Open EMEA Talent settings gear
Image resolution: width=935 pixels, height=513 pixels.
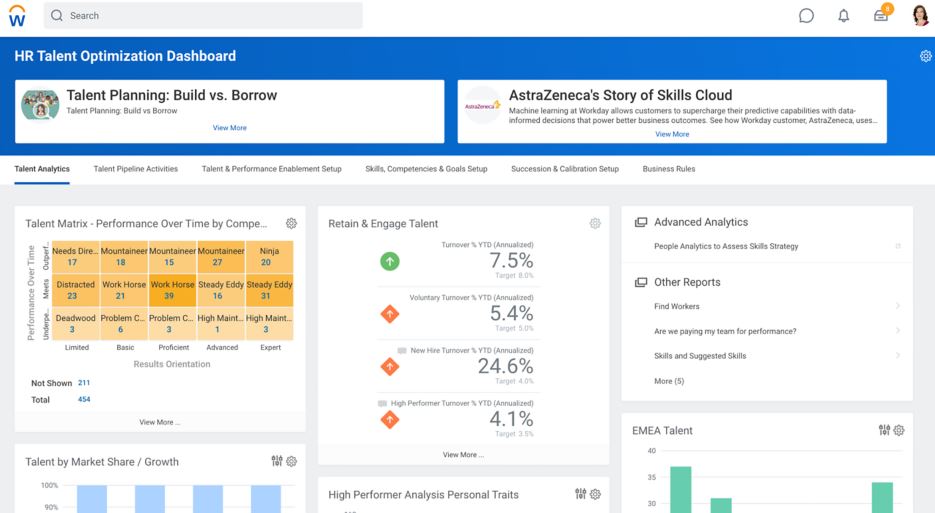click(899, 430)
